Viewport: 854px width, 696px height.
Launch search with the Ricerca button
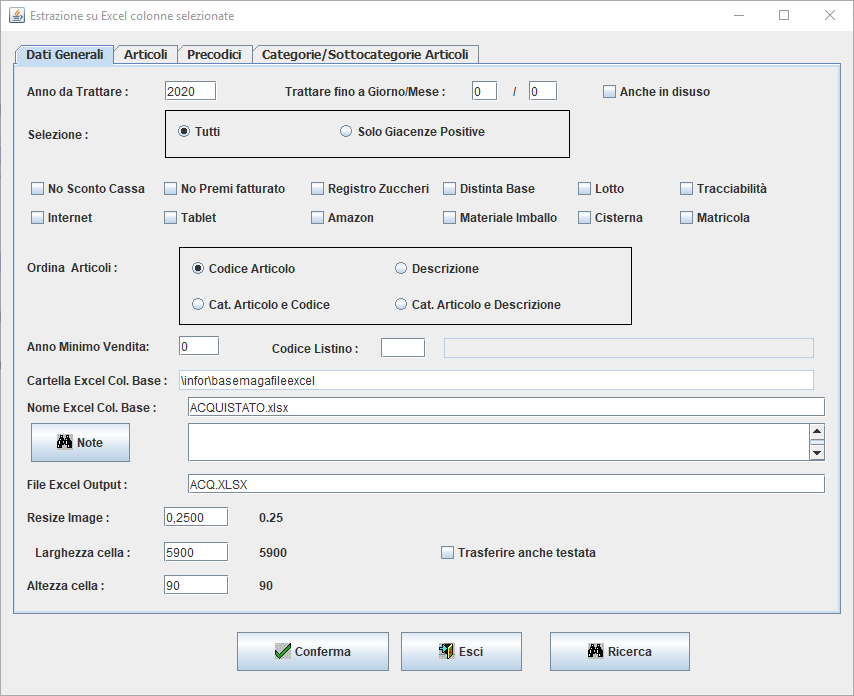click(x=620, y=651)
